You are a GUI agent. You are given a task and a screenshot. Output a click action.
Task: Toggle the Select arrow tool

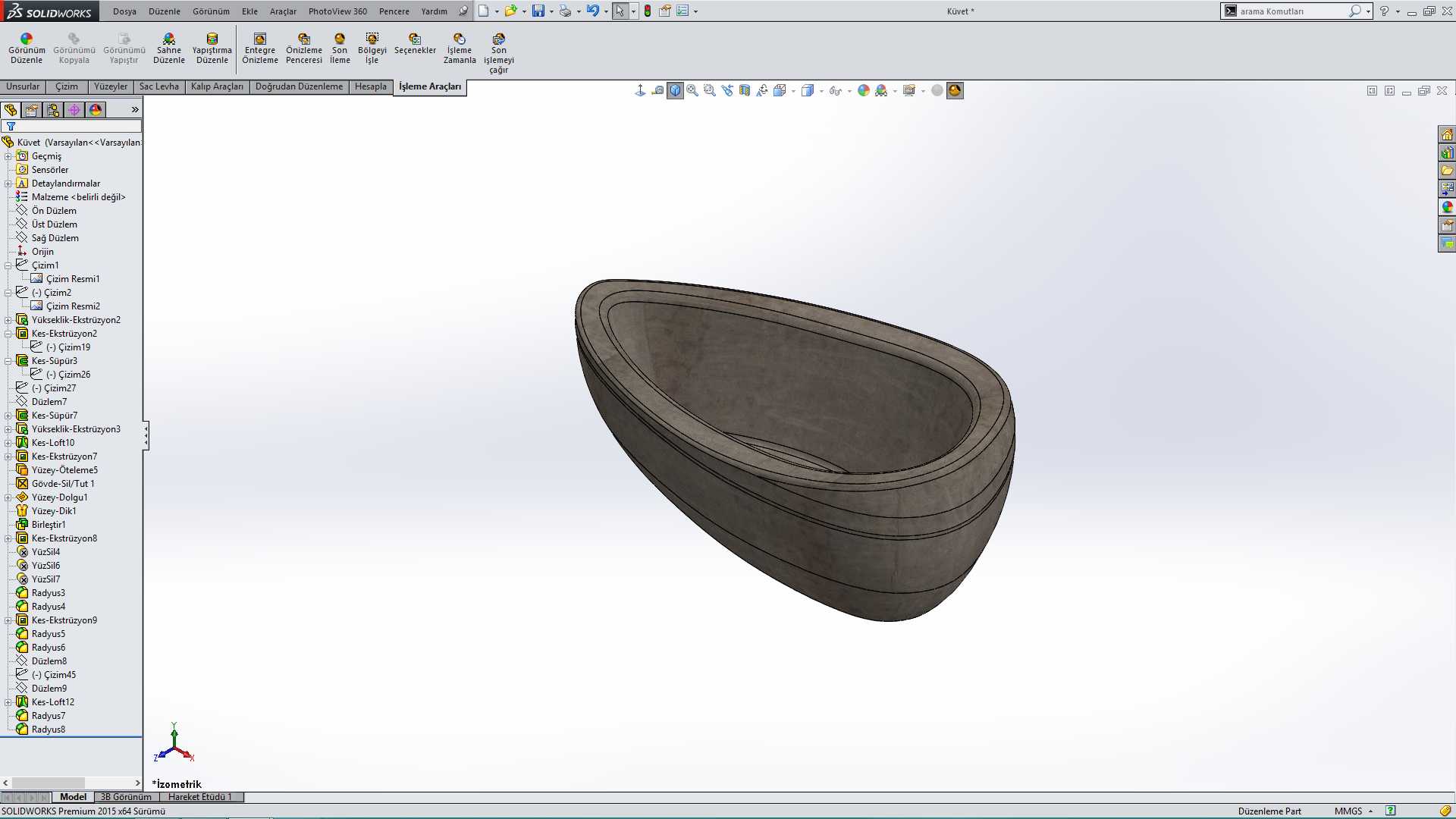[x=620, y=11]
